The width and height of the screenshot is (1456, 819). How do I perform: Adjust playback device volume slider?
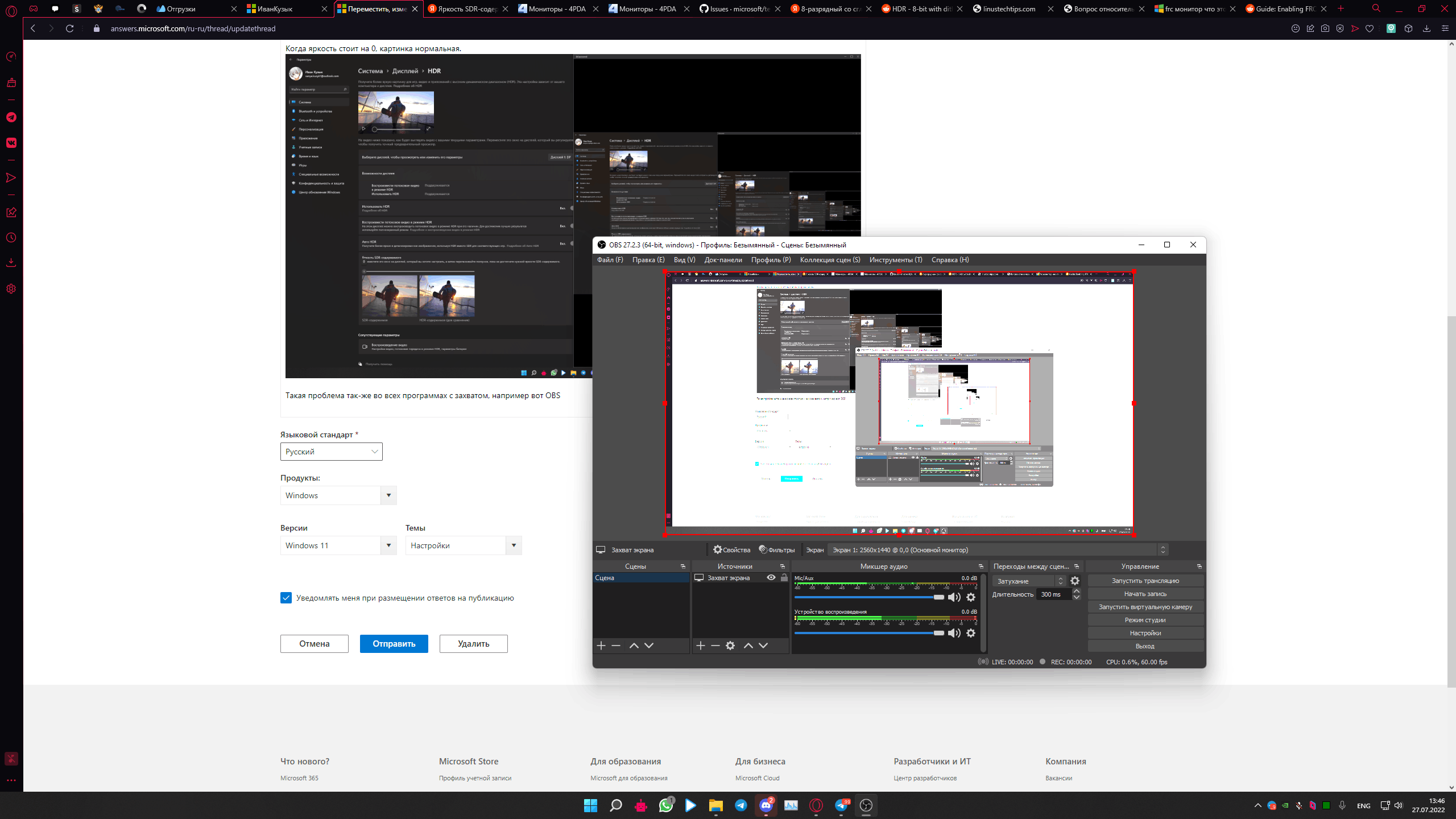[869, 633]
